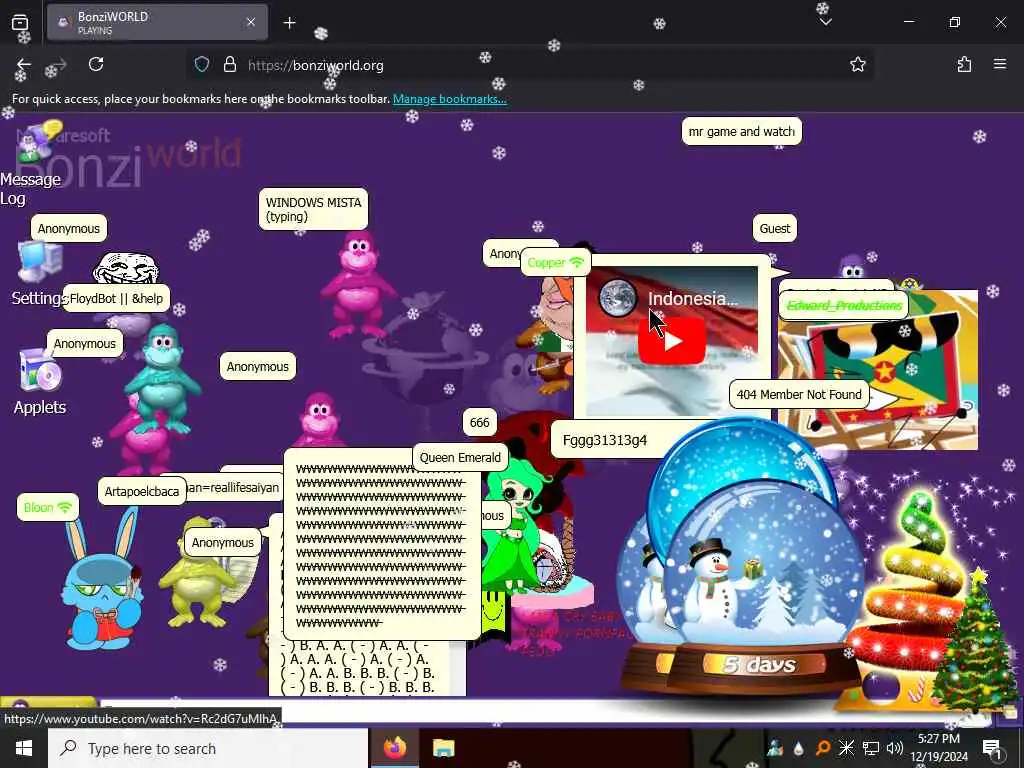Open File Explorer from the taskbar

443,748
